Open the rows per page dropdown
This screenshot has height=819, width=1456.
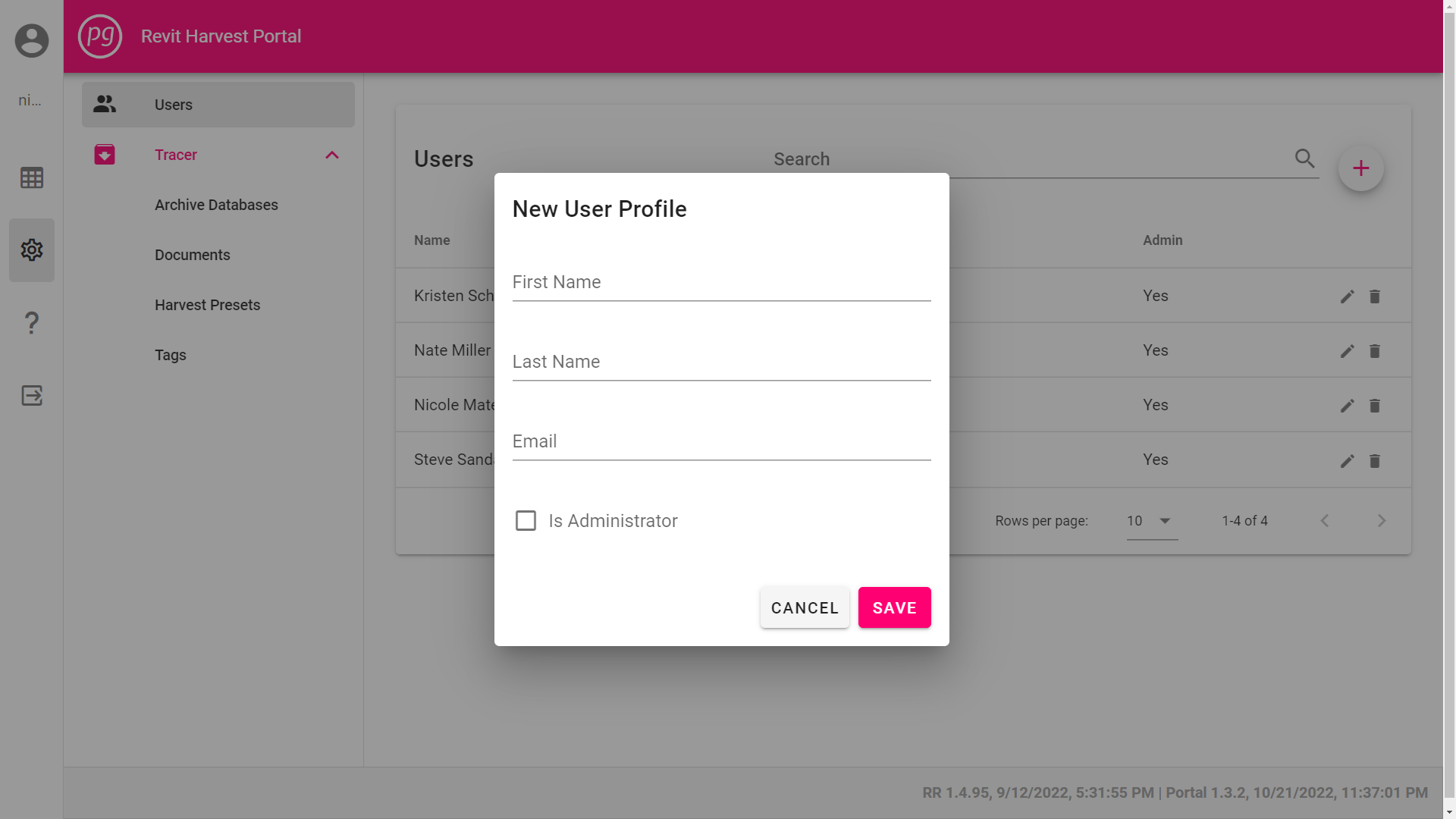tap(1150, 521)
